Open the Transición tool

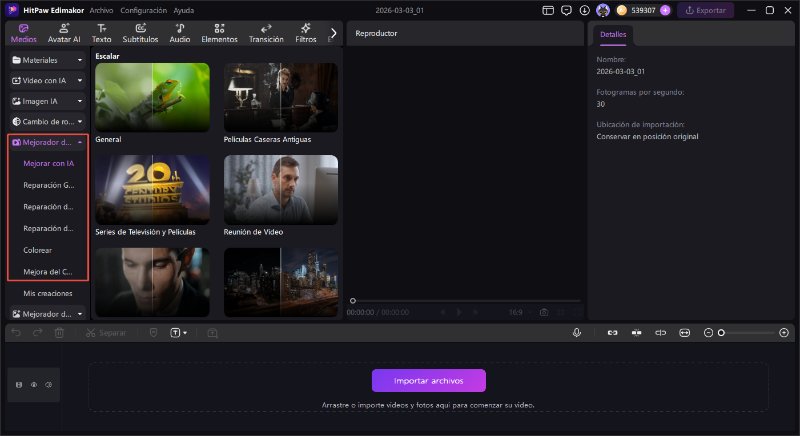tap(266, 33)
